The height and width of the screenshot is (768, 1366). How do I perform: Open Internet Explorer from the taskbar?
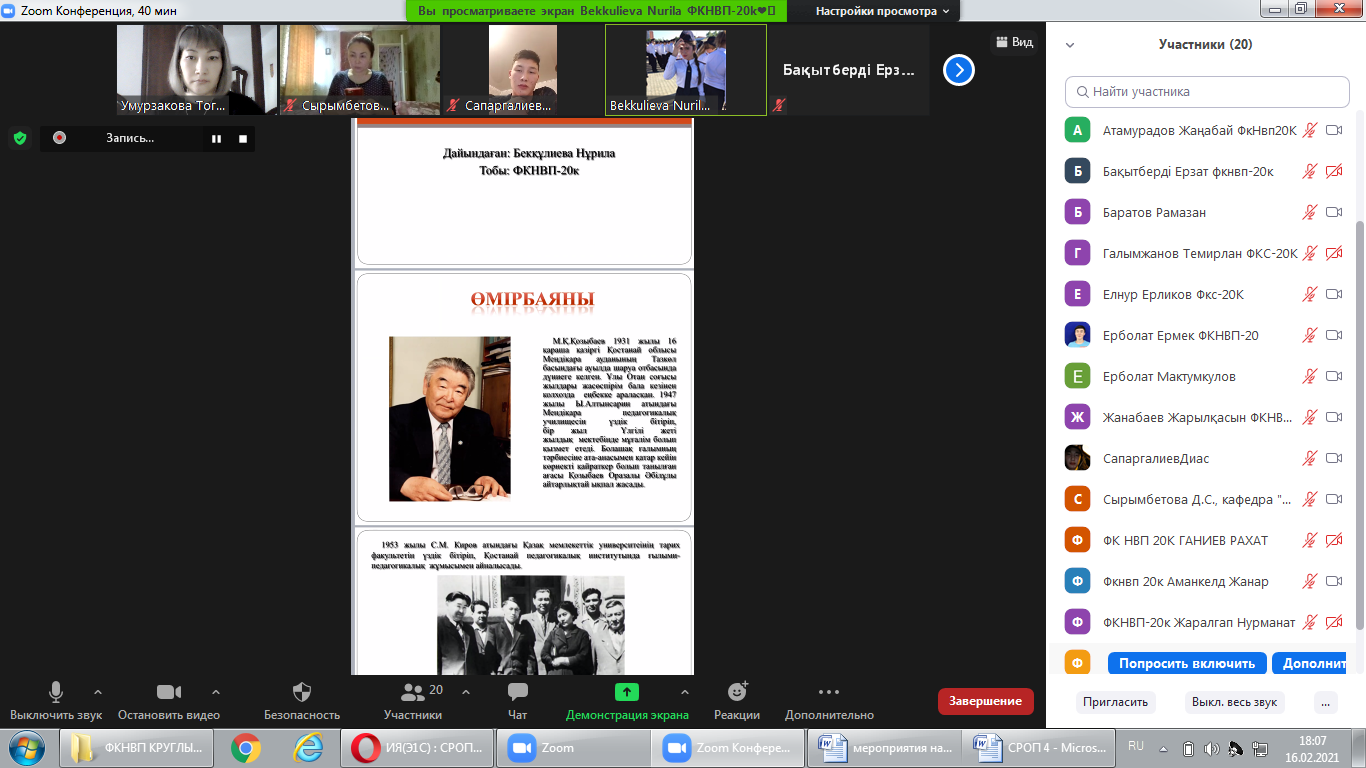click(x=307, y=748)
